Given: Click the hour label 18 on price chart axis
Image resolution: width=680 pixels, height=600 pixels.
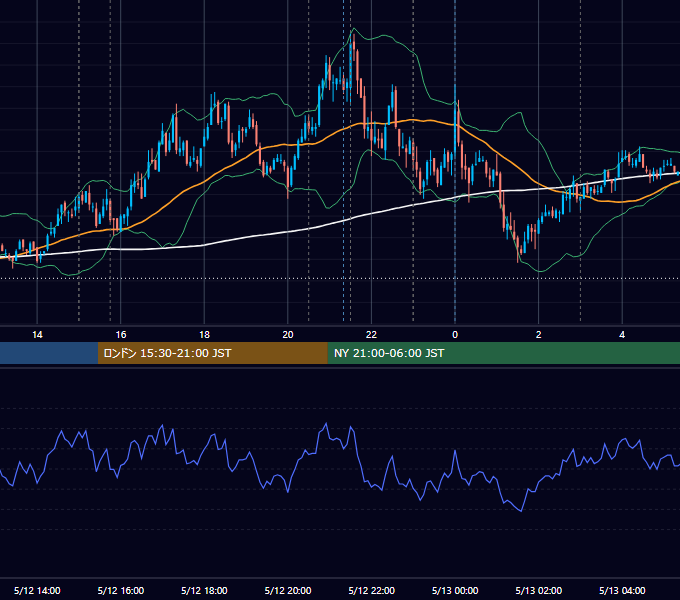Looking at the screenshot, I should [x=204, y=335].
